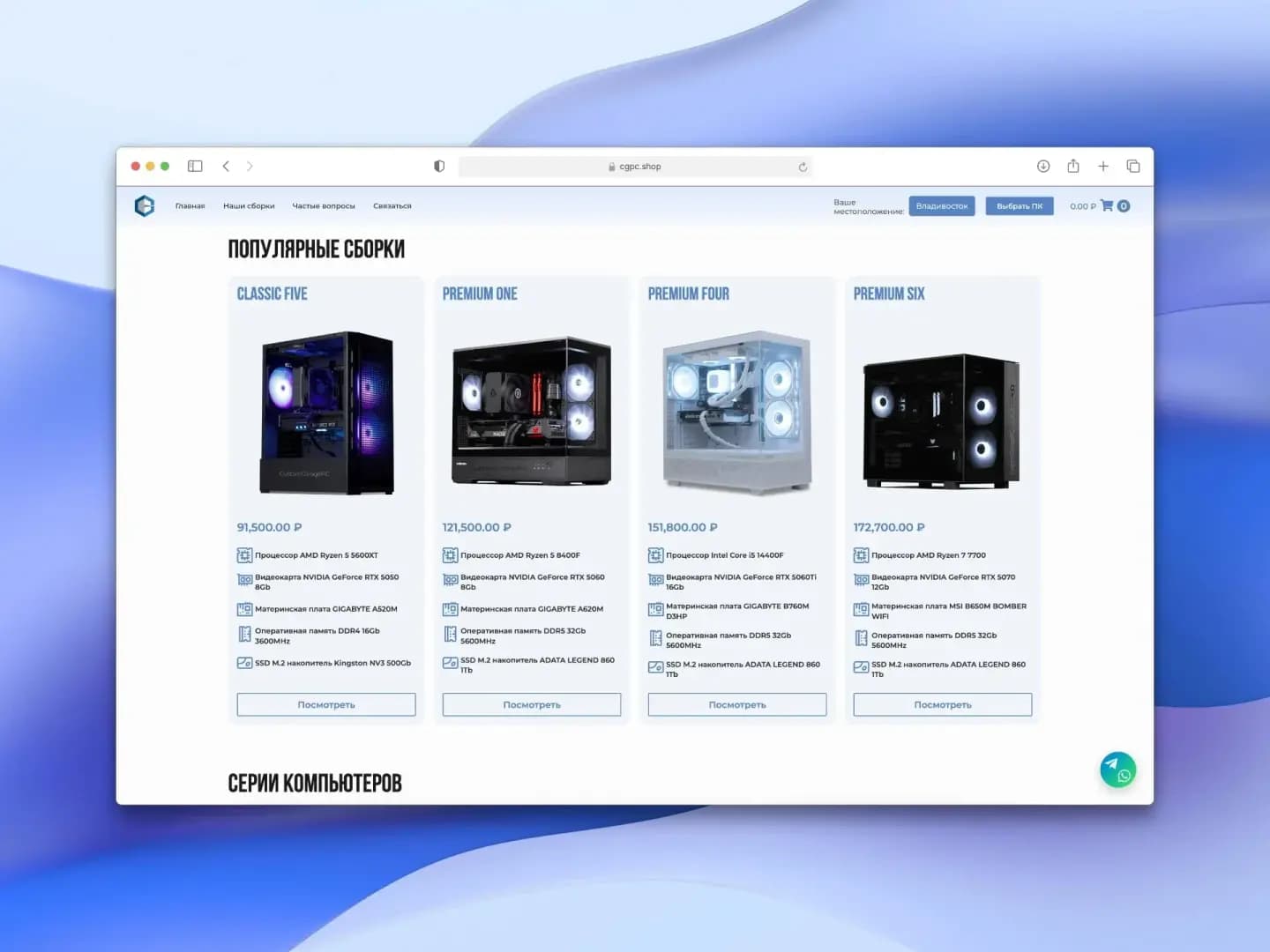The height and width of the screenshot is (952, 1270).
Task: Open Safari downloads icon
Action: point(1043,166)
